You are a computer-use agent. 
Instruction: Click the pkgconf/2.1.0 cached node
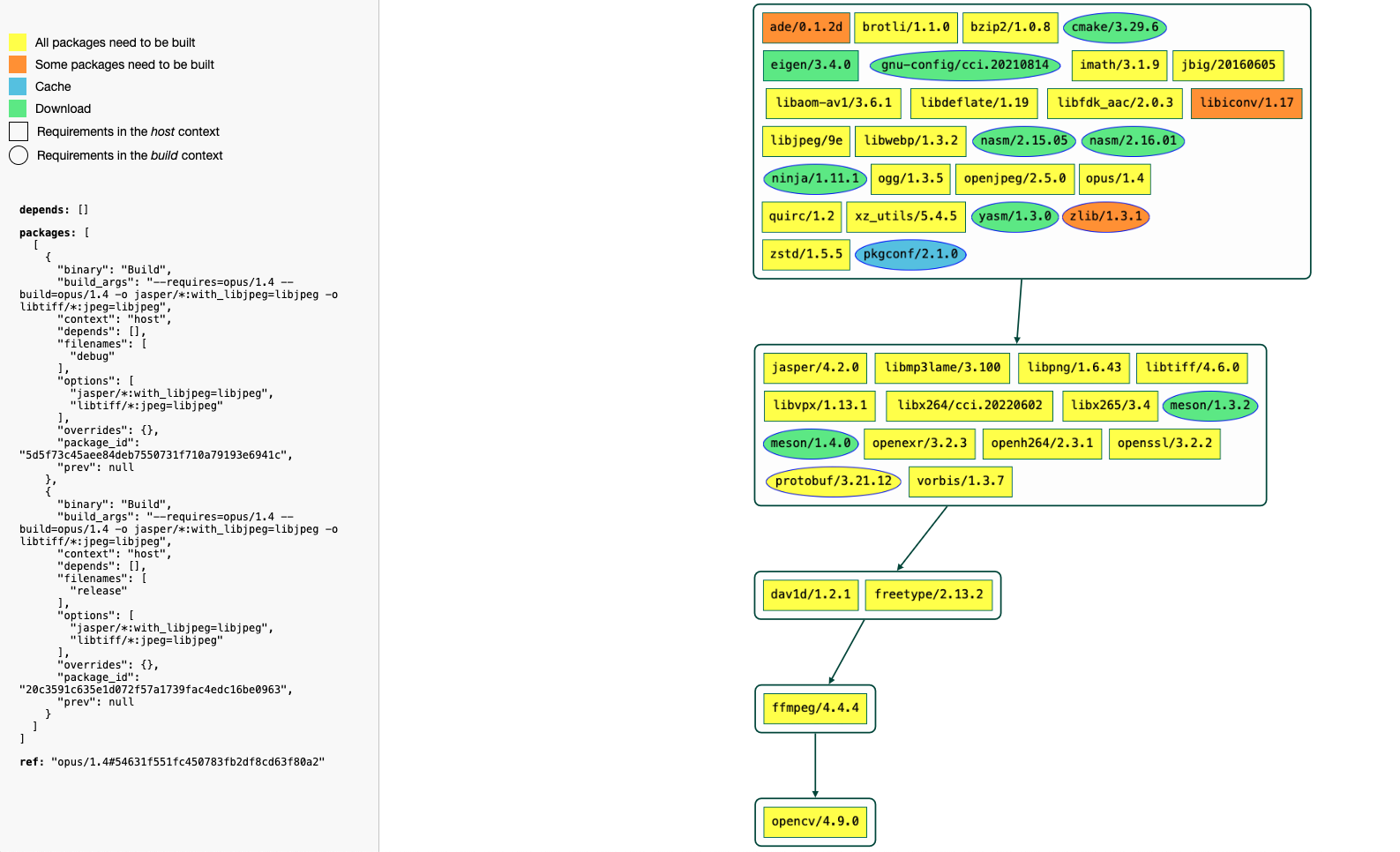click(x=910, y=254)
